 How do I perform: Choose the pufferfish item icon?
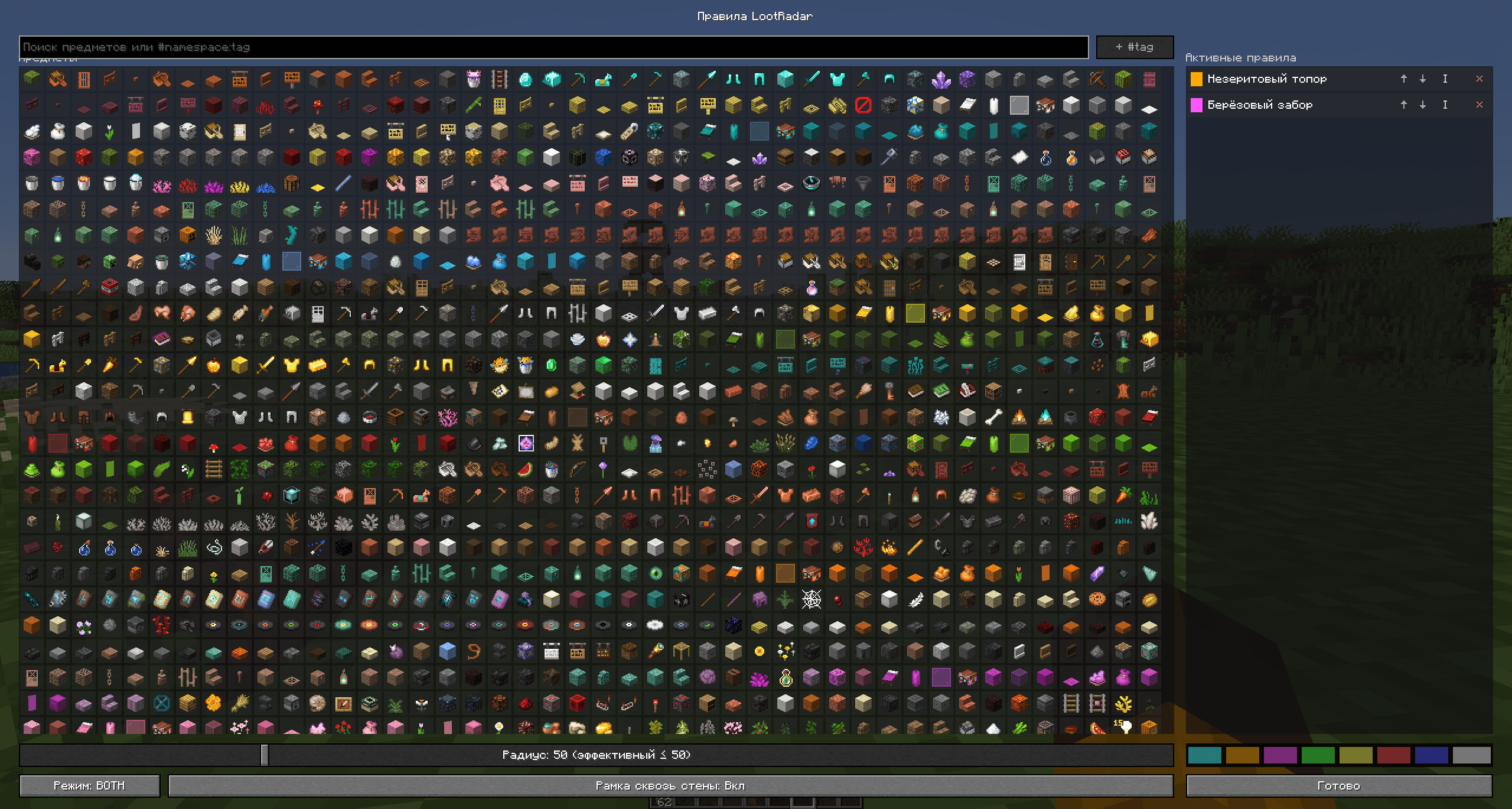point(499,365)
